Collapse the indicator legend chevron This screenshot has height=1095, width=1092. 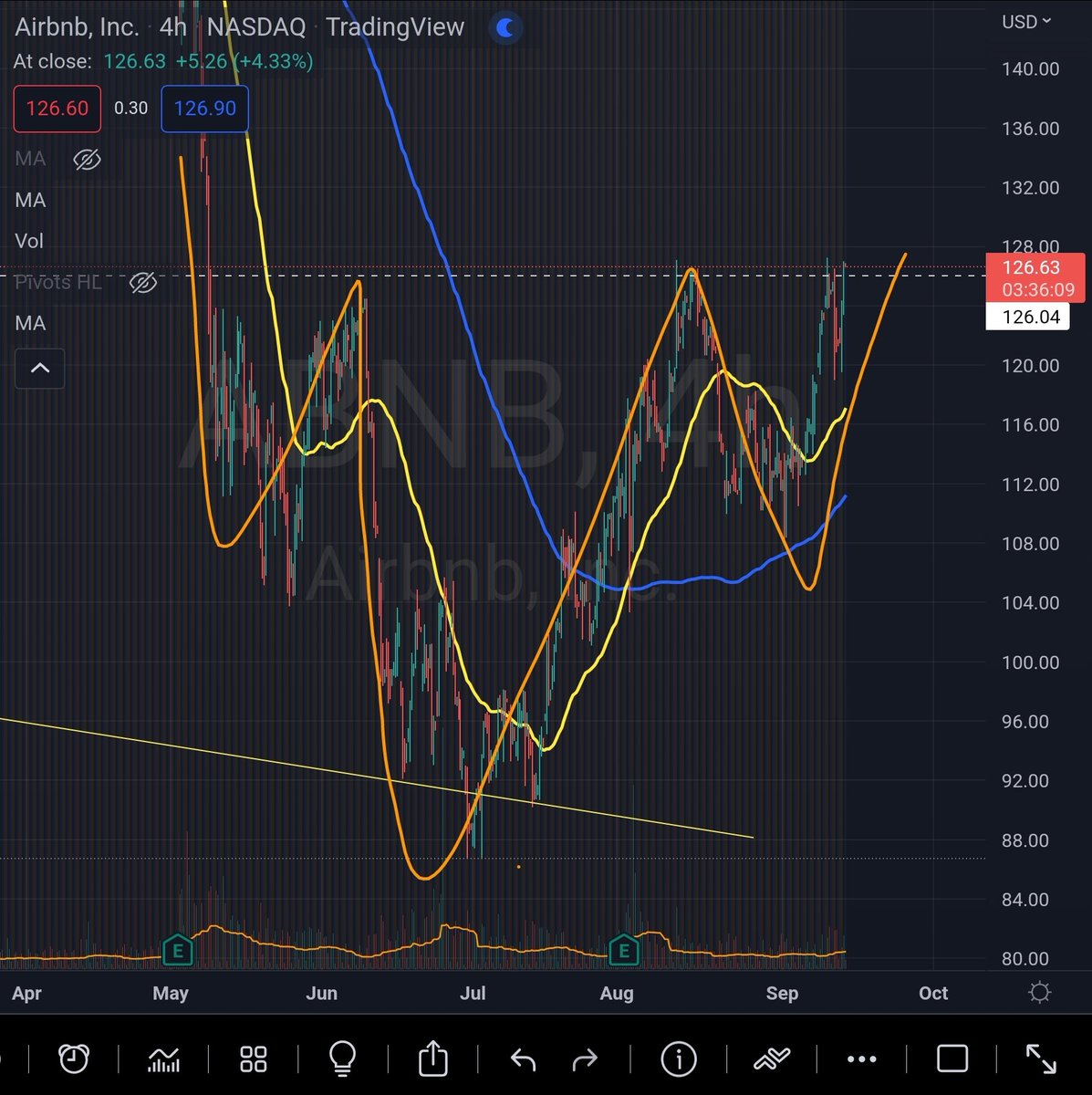[x=40, y=369]
